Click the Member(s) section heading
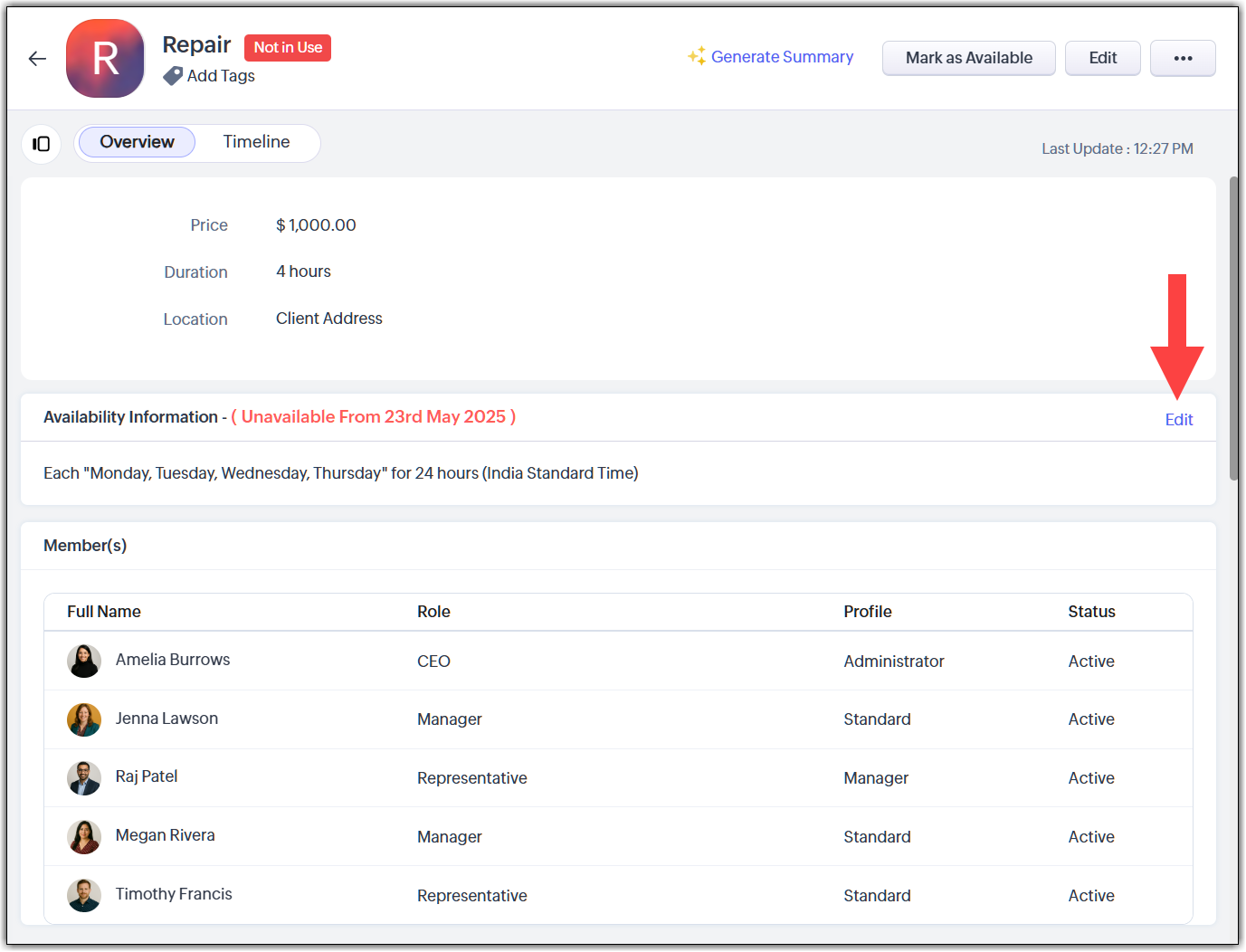This screenshot has width=1246, height=952. pyautogui.click(x=85, y=546)
